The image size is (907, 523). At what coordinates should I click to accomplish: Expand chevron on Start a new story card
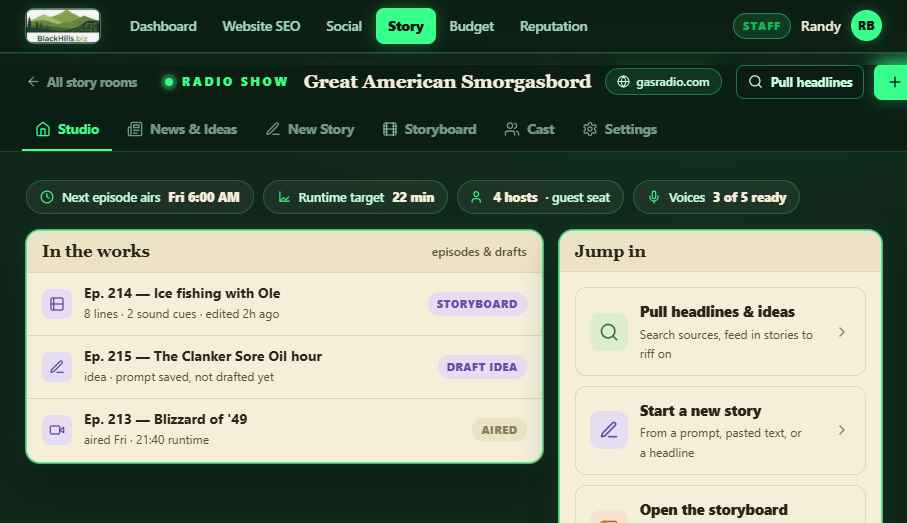(x=842, y=430)
